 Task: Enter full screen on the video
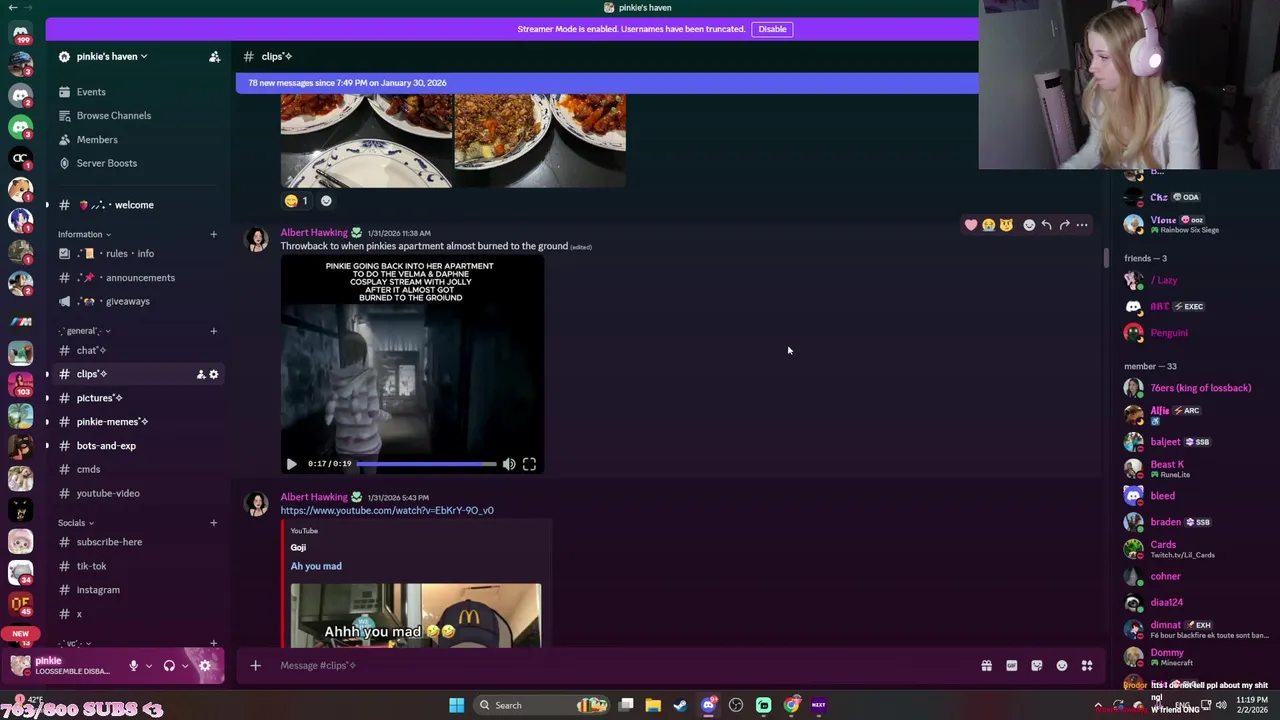click(529, 464)
